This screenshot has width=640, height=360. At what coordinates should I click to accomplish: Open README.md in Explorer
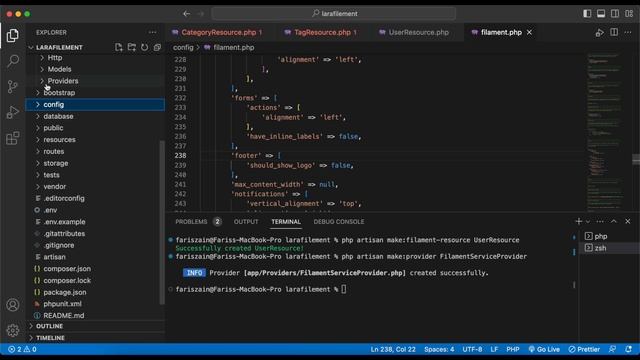(x=95, y=316)
